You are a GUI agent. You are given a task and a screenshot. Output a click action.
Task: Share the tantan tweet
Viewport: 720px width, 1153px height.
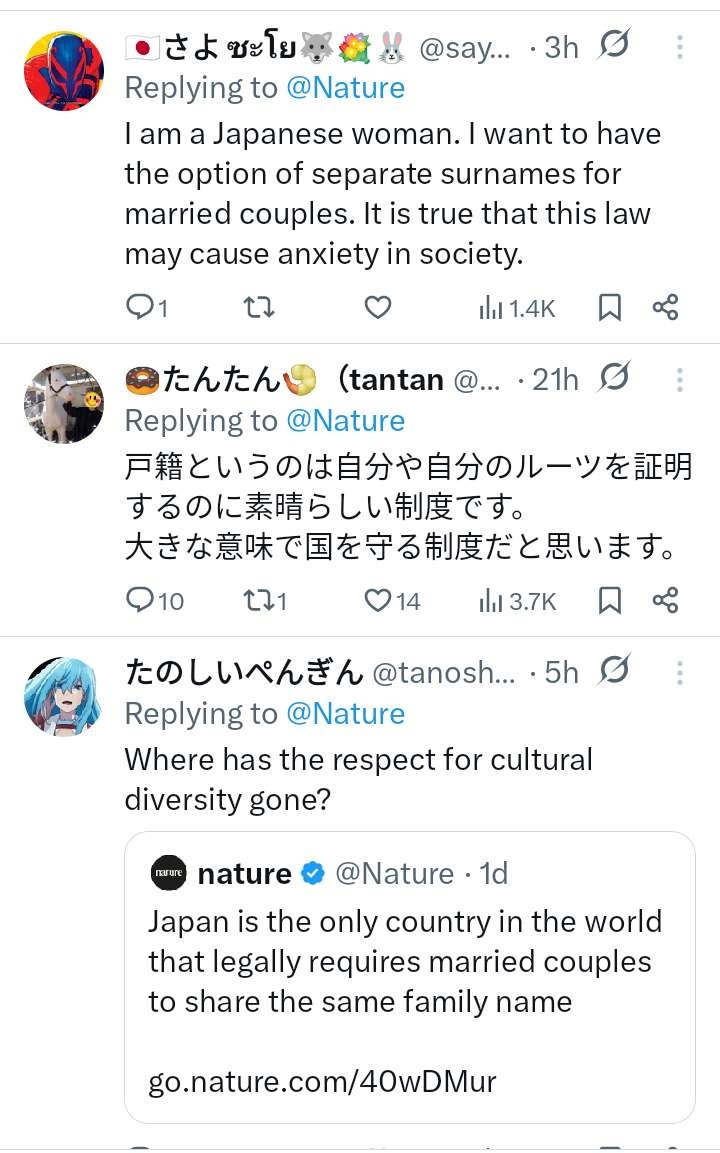666,600
